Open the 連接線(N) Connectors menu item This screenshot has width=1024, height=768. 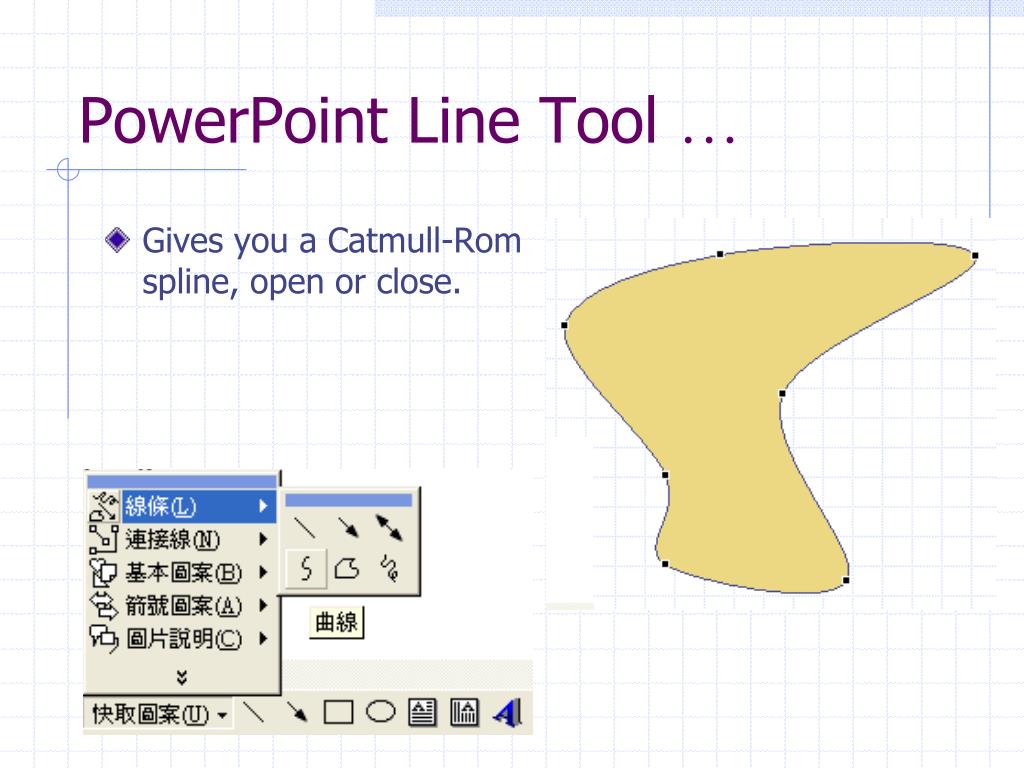pyautogui.click(x=182, y=539)
